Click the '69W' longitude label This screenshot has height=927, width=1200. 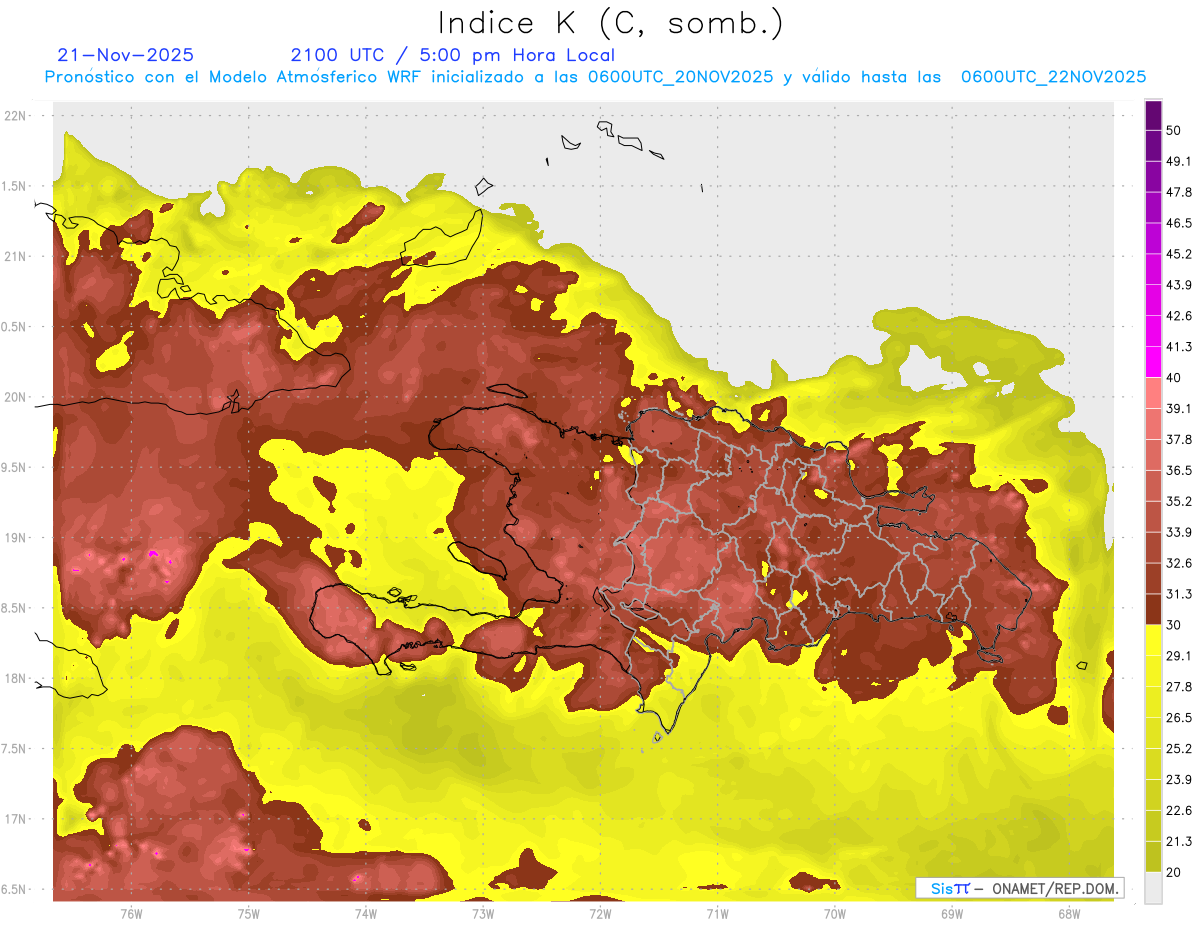click(x=952, y=914)
